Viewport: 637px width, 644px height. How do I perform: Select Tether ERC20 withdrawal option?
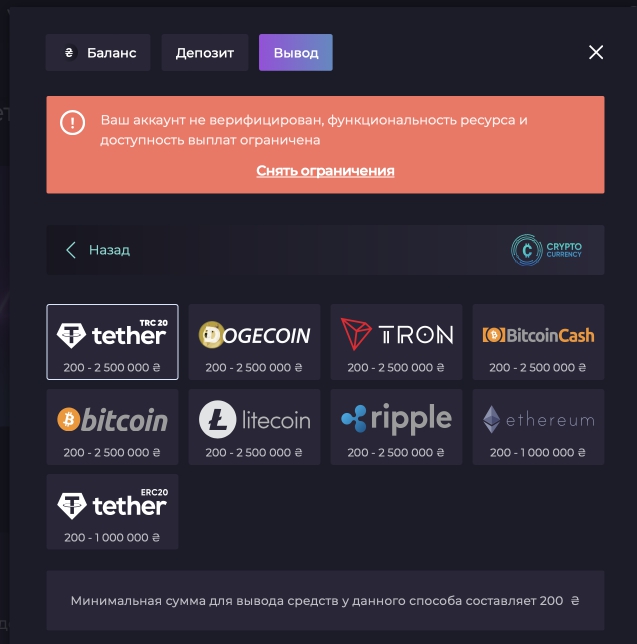click(112, 511)
